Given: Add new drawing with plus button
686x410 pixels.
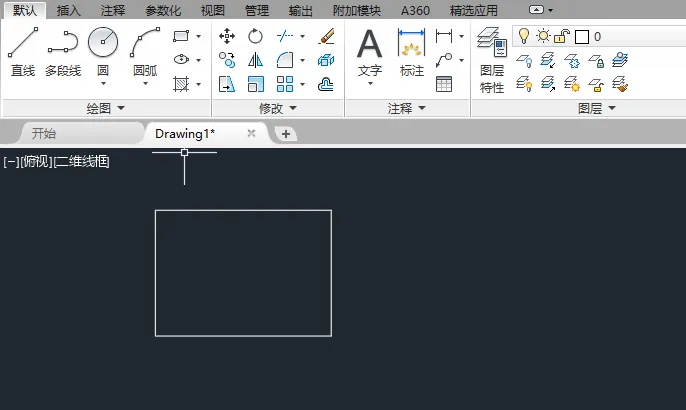Looking at the screenshot, I should pos(286,134).
